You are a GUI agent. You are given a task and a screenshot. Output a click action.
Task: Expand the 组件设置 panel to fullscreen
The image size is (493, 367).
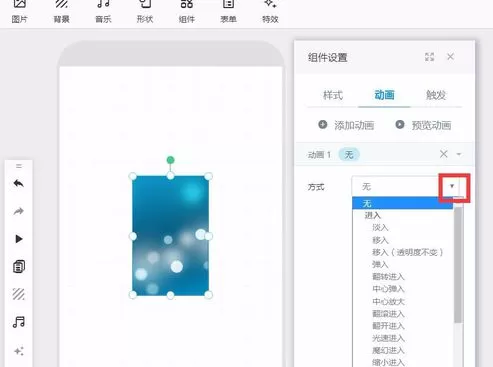429,57
